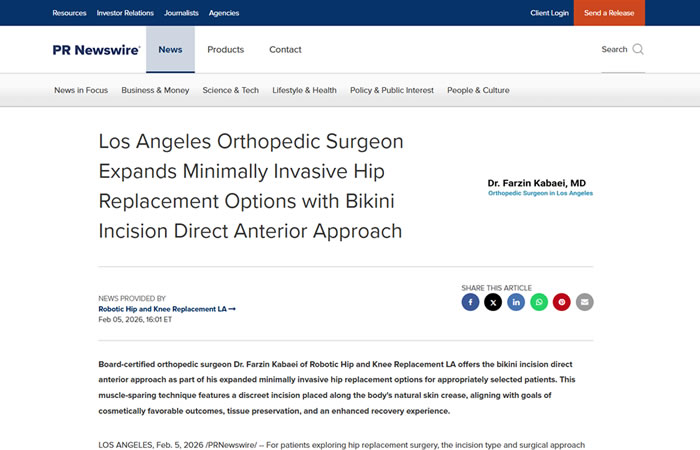The height and width of the screenshot is (450, 700).
Task: Share the article on X
Action: pos(493,302)
